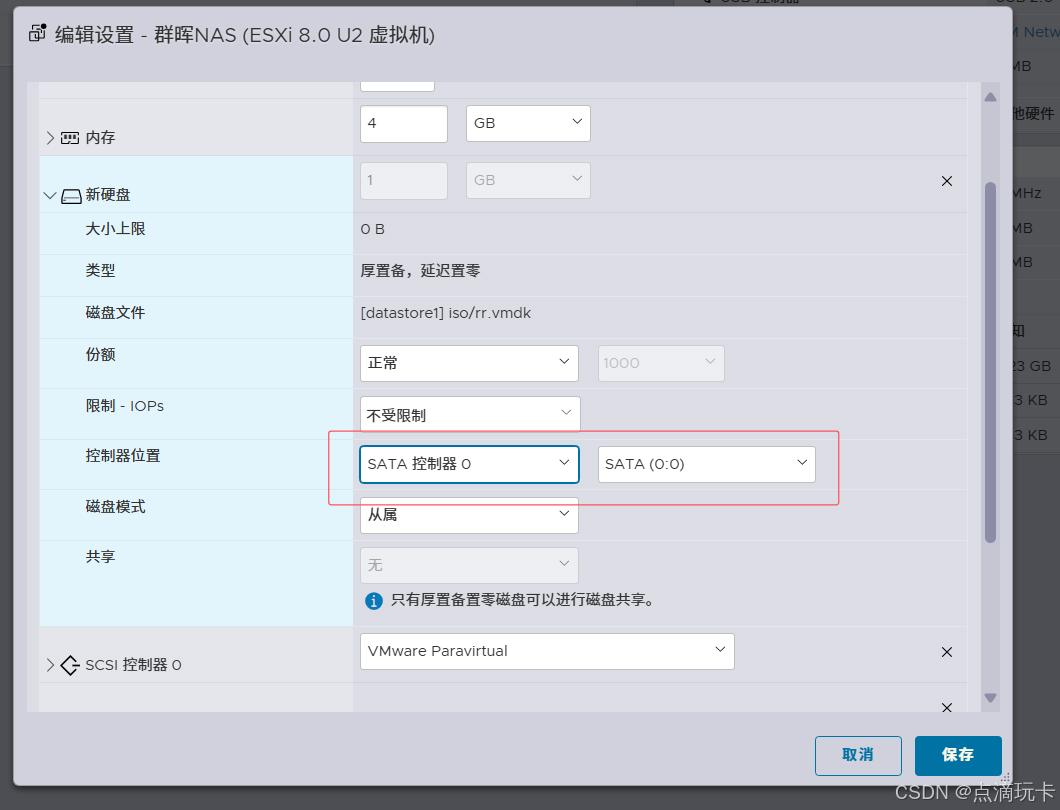
Task: Click the info icon about disk sharing
Action: [x=374, y=600]
